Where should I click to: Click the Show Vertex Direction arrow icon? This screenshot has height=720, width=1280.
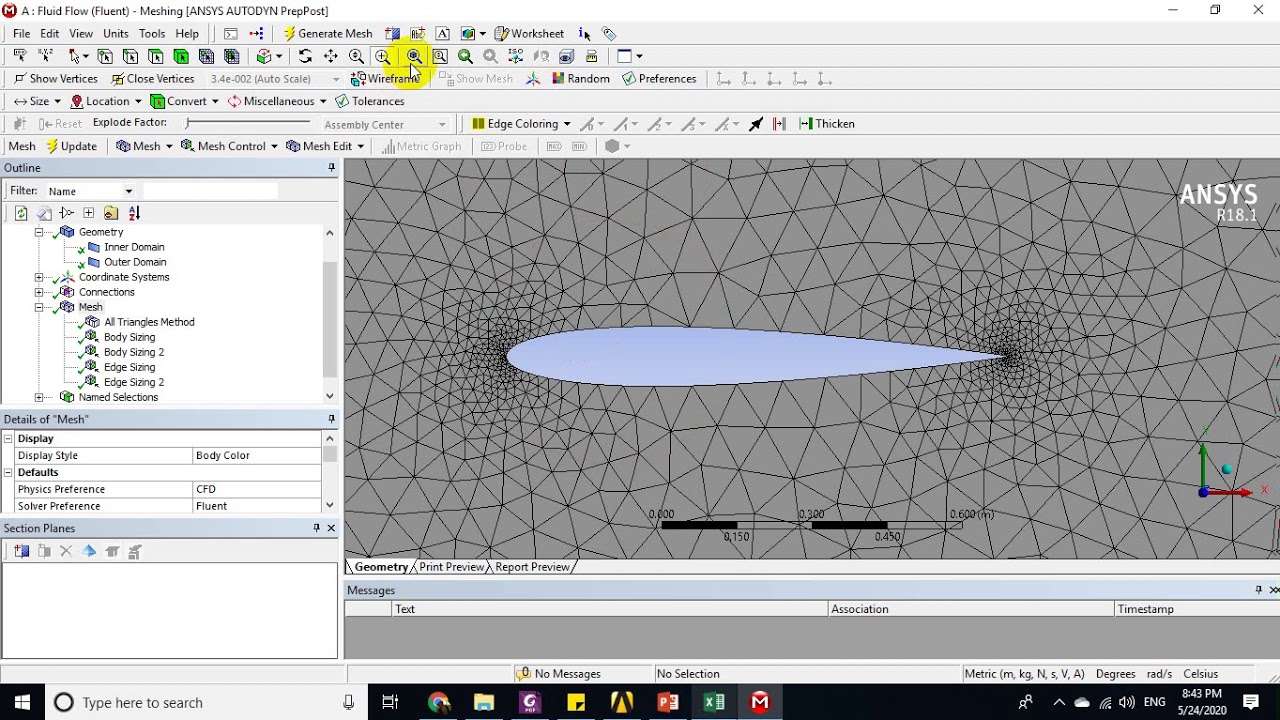(756, 124)
